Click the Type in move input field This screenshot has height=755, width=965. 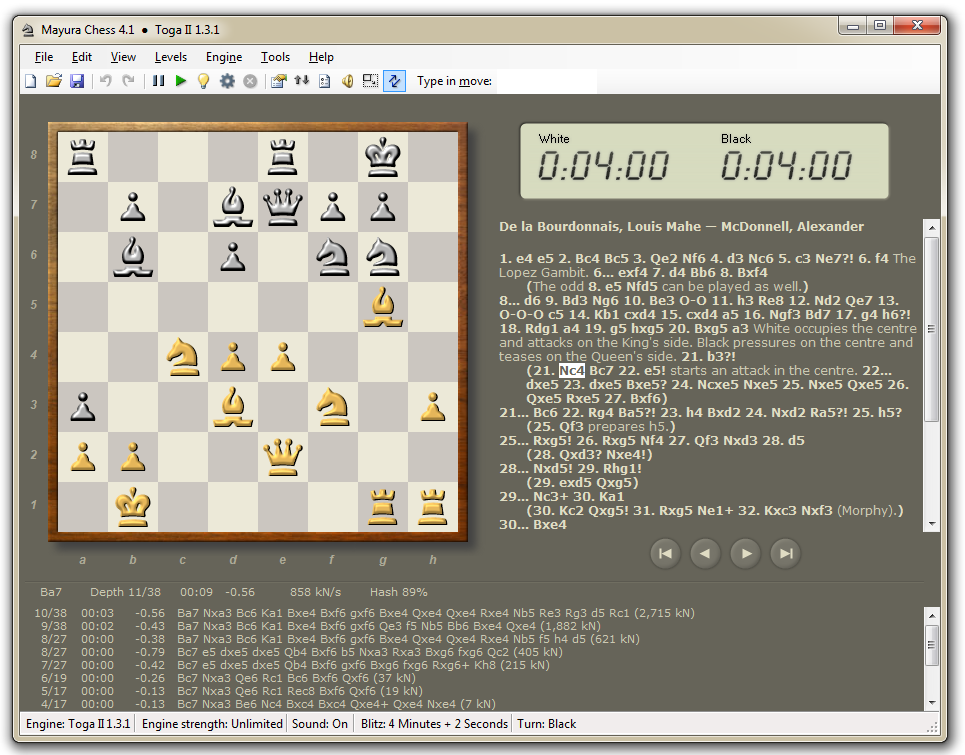[x=546, y=81]
